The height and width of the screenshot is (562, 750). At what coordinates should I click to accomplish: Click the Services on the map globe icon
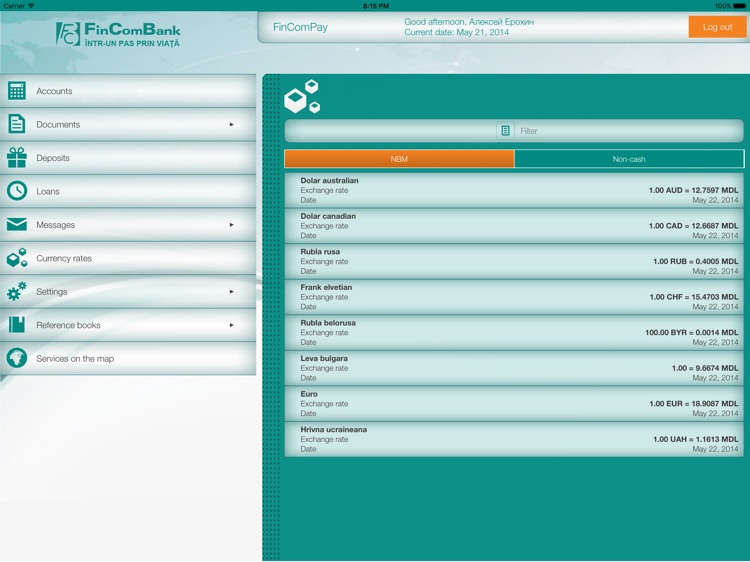click(x=17, y=358)
